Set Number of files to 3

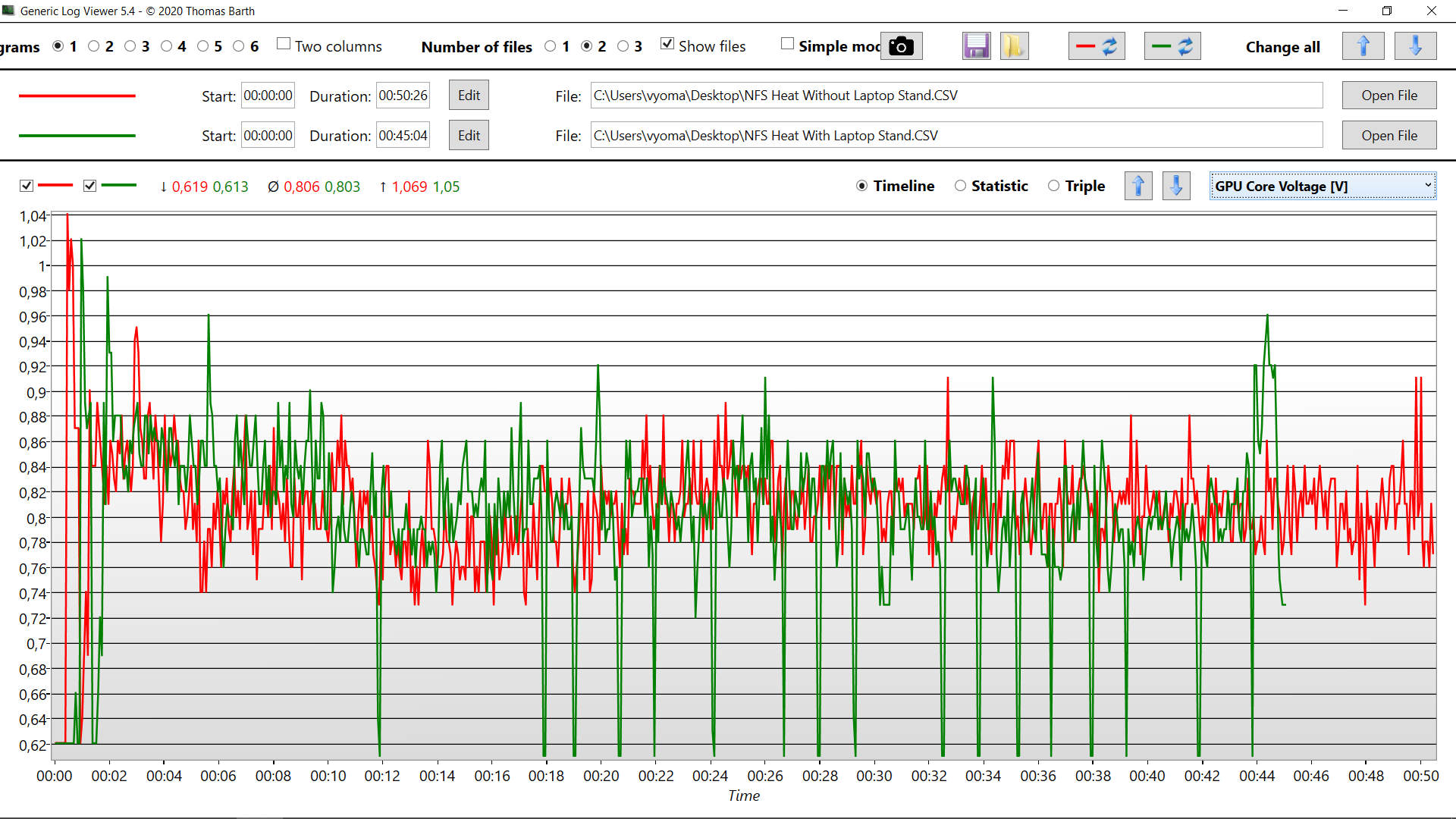pyautogui.click(x=623, y=46)
